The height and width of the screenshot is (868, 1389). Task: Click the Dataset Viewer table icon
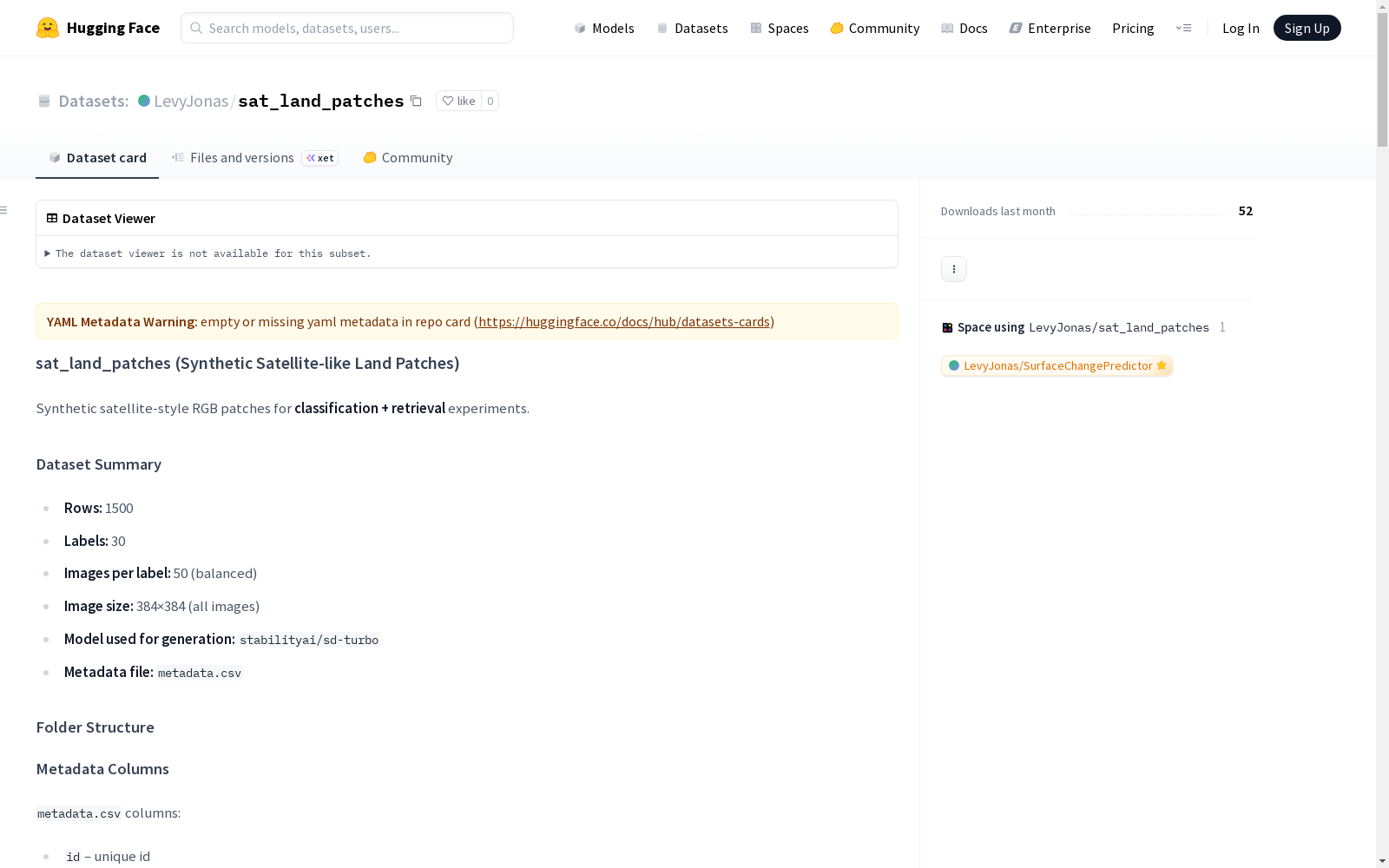click(52, 218)
